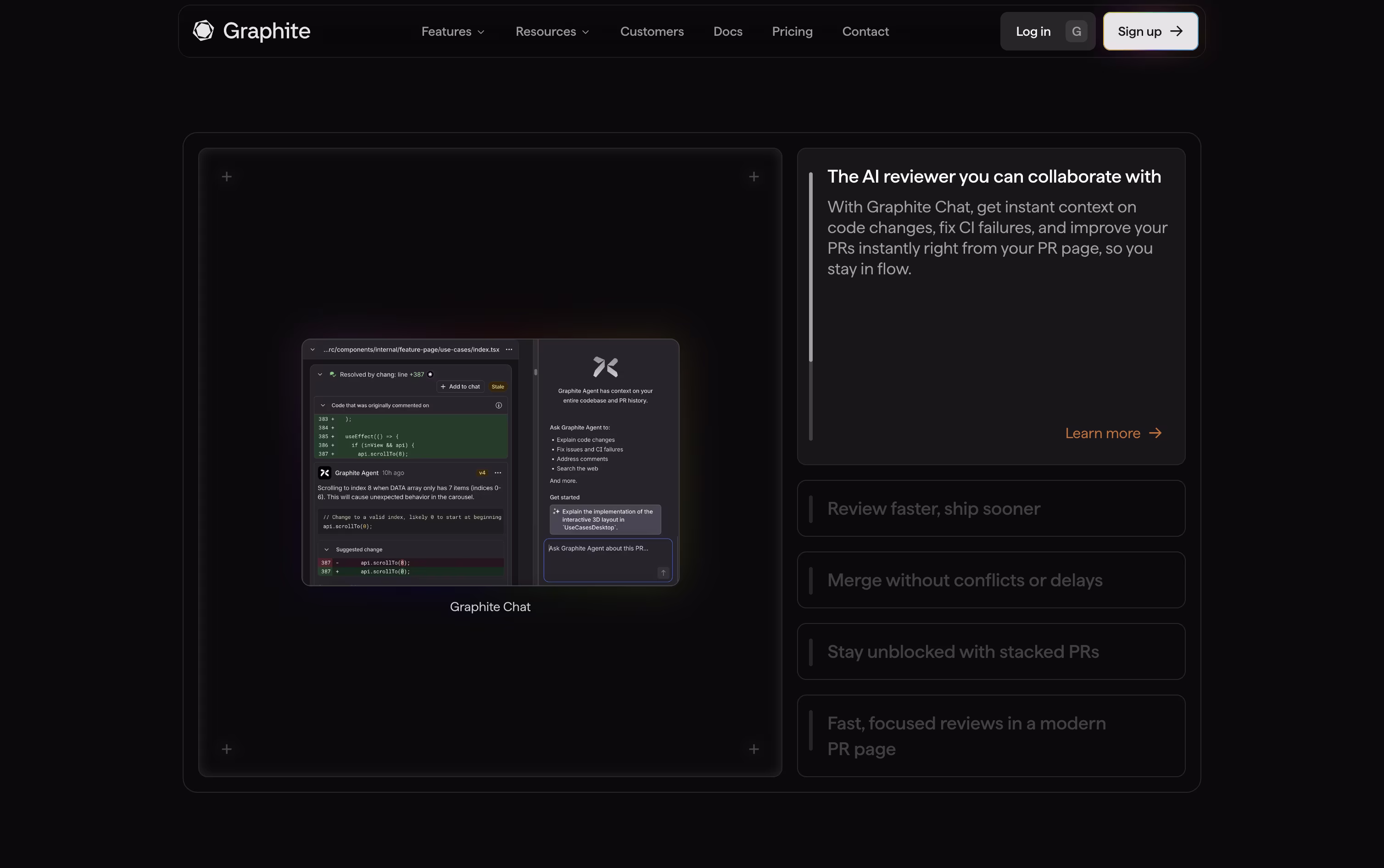1384x868 pixels.
Task: Click the 'Explain code changes' bullet
Action: click(x=586, y=440)
